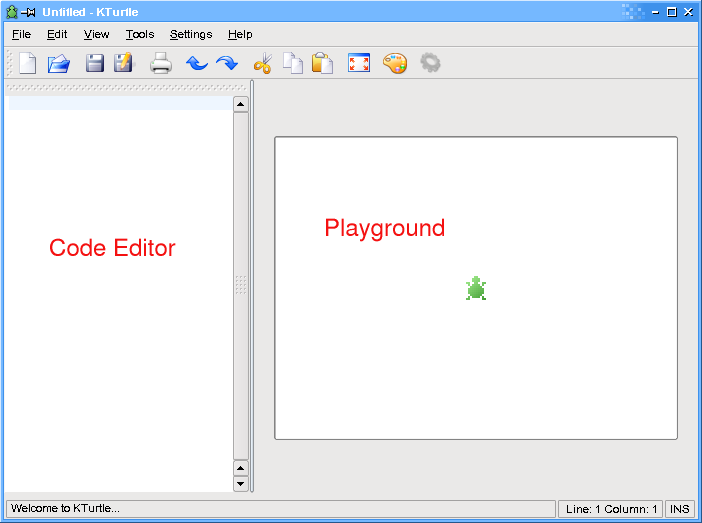This screenshot has height=523, width=702.
Task: Open the File menu
Action: click(21, 34)
